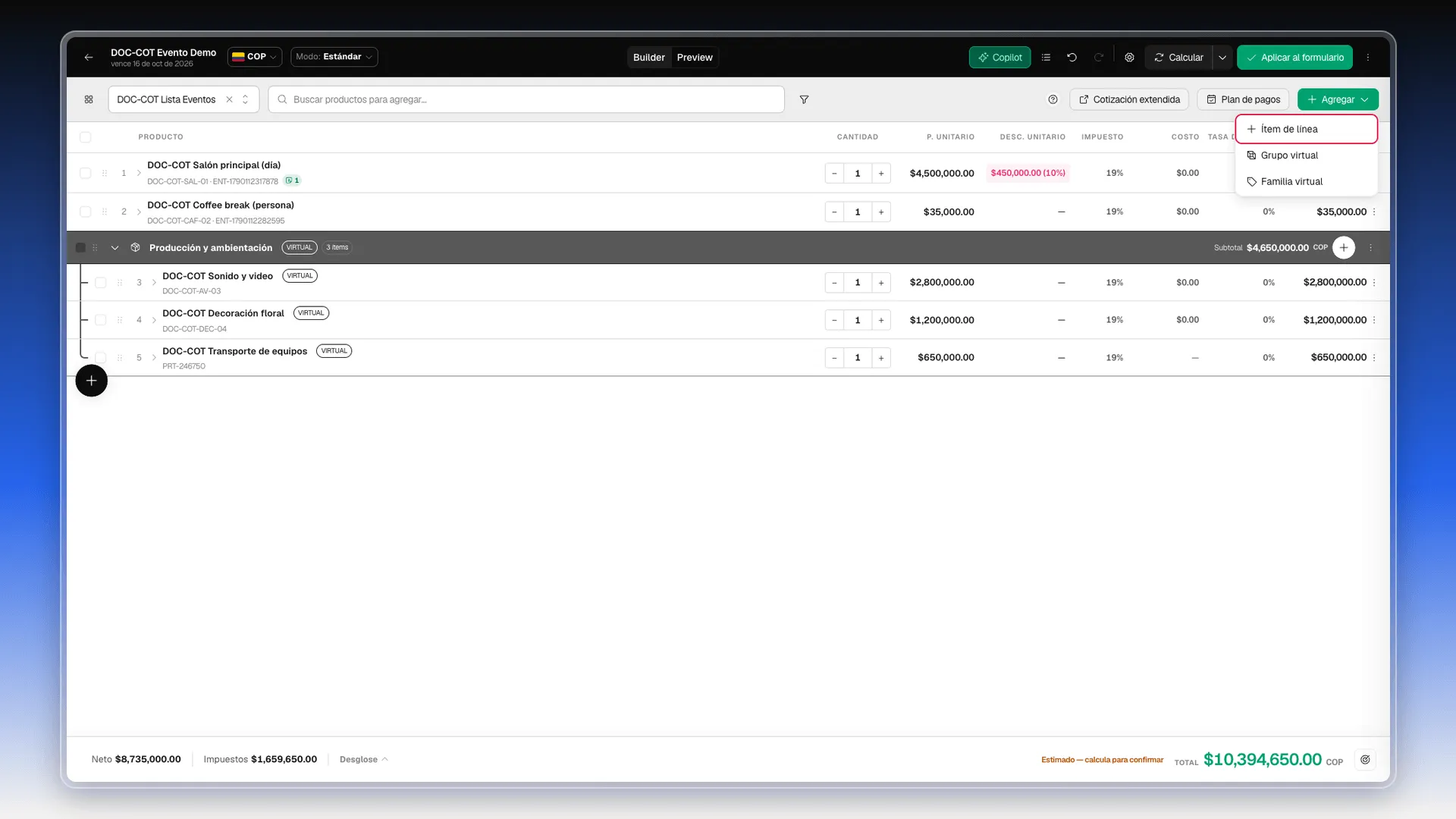
Task: Open the dropdown arrow next to Calcular
Action: 1222,58
